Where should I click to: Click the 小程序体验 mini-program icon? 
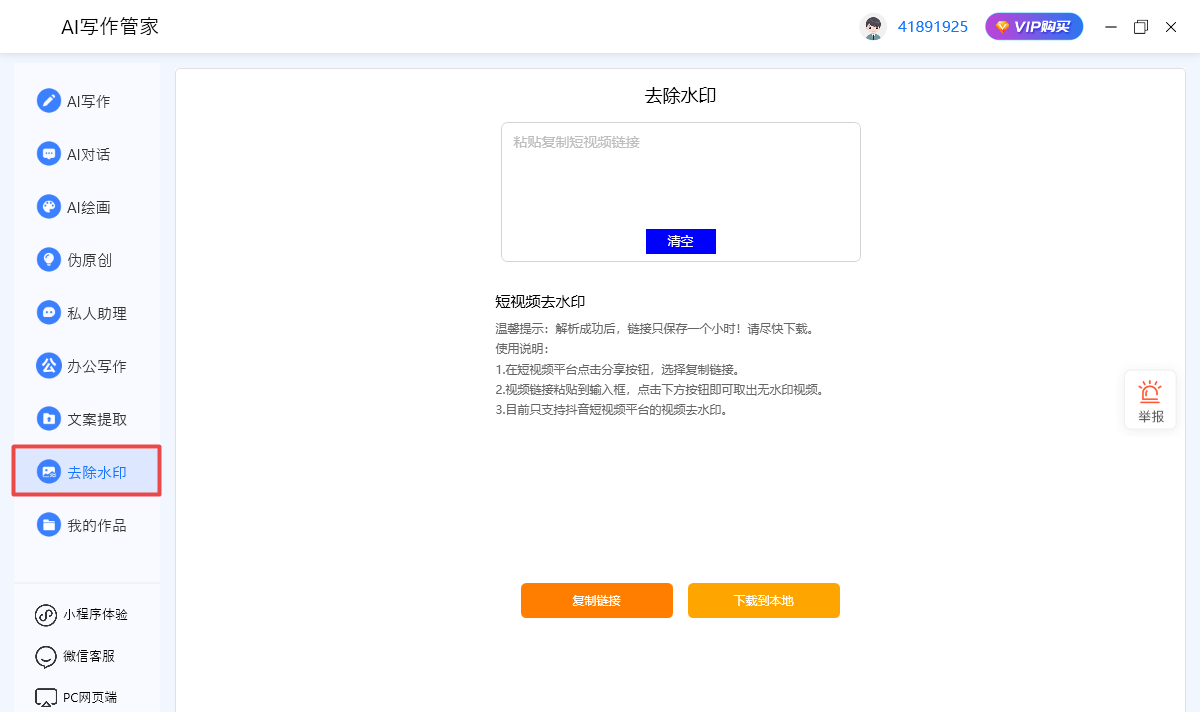pyautogui.click(x=46, y=615)
